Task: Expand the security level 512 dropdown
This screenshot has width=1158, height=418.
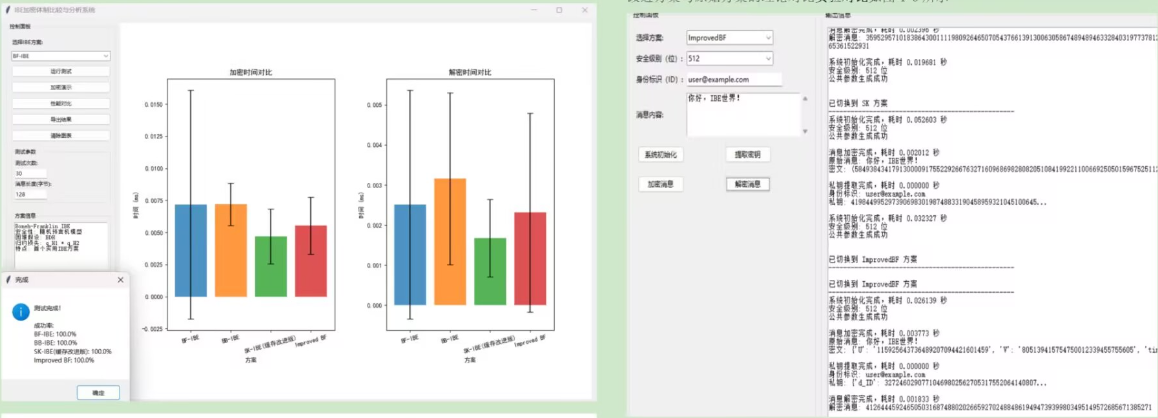Action: pyautogui.click(x=729, y=58)
